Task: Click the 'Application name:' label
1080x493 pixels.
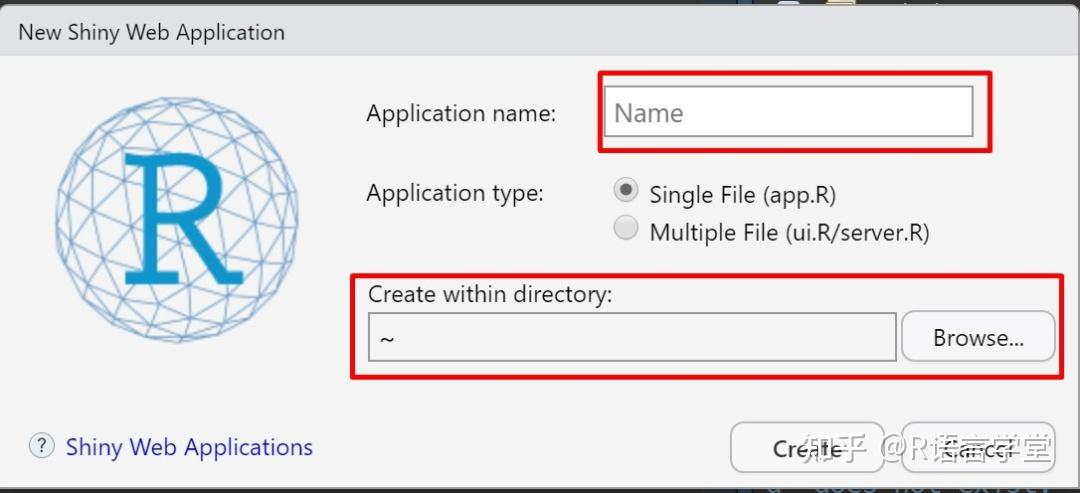Action: pyautogui.click(x=461, y=113)
